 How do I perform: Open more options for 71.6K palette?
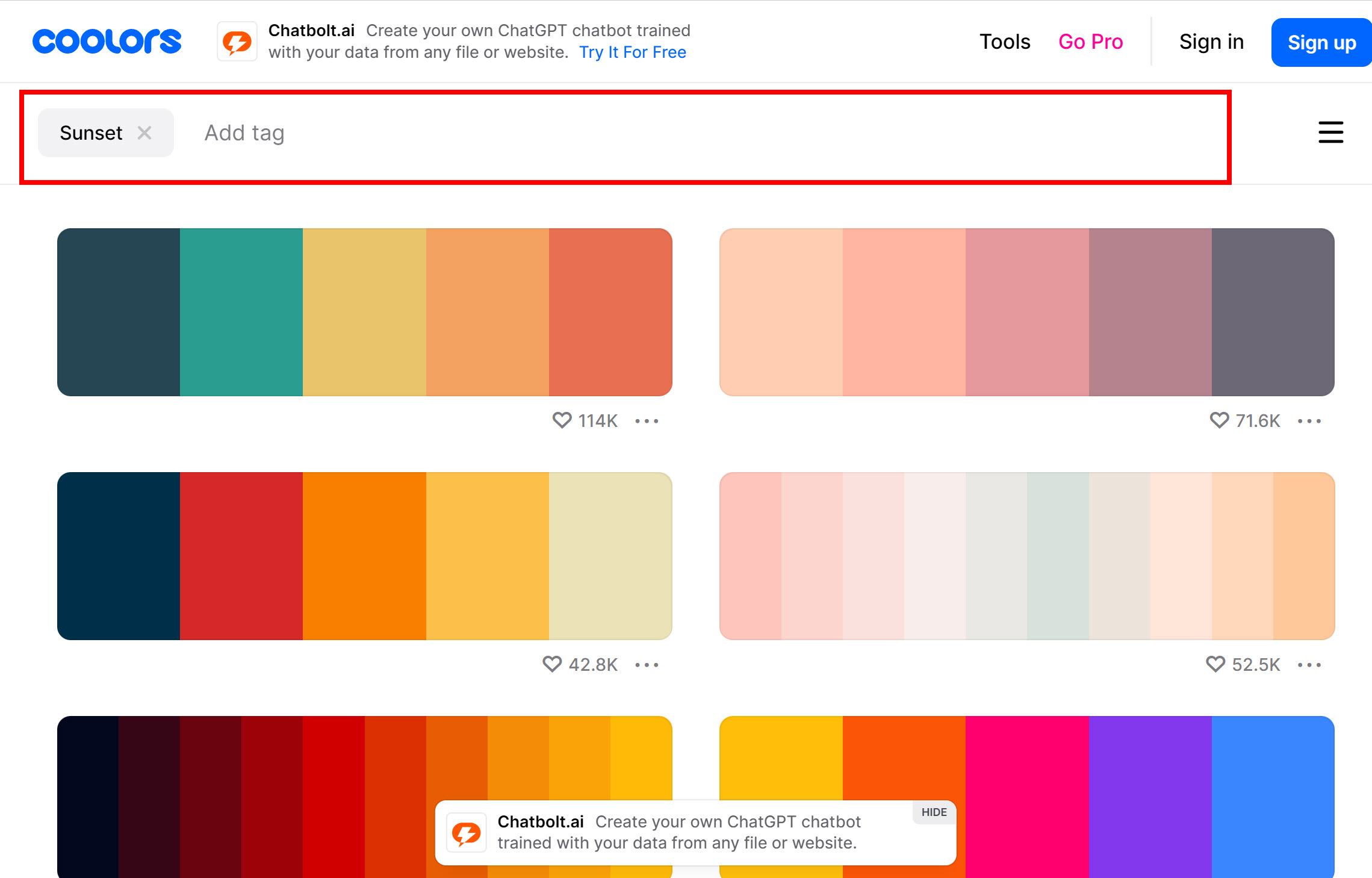(1309, 421)
